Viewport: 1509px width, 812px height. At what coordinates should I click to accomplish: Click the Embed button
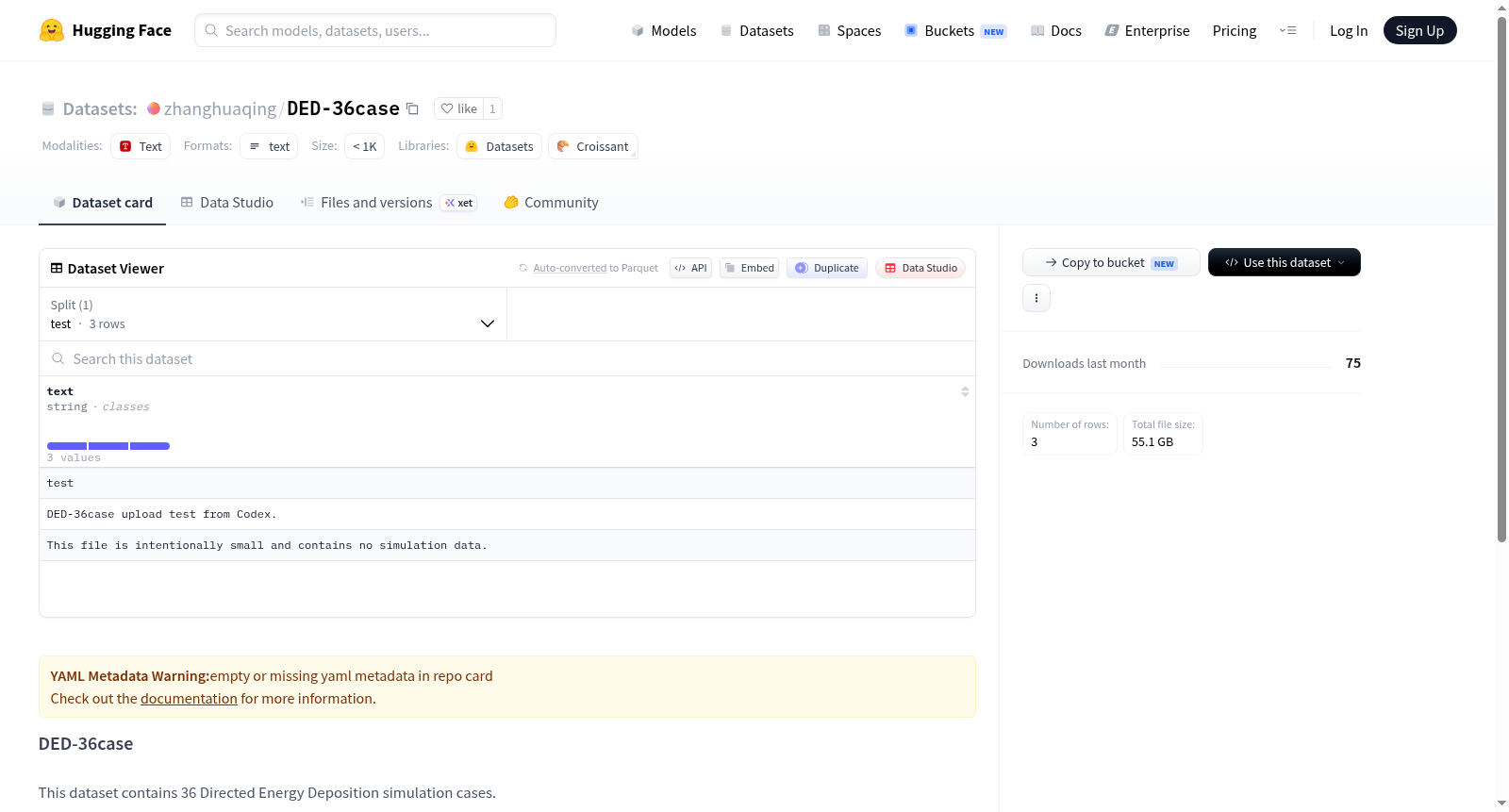tap(750, 268)
